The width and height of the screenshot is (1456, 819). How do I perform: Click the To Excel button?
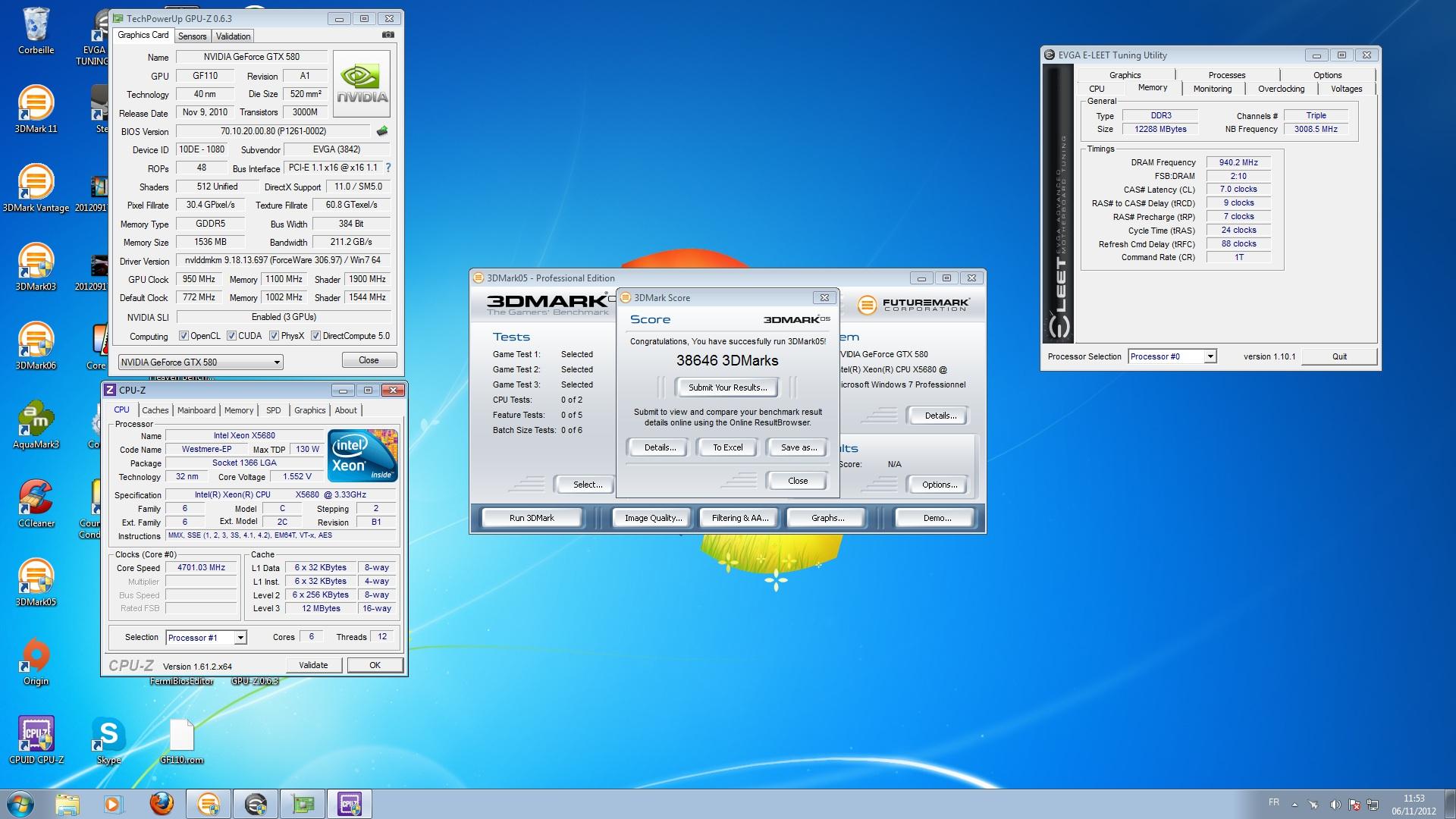pos(727,447)
